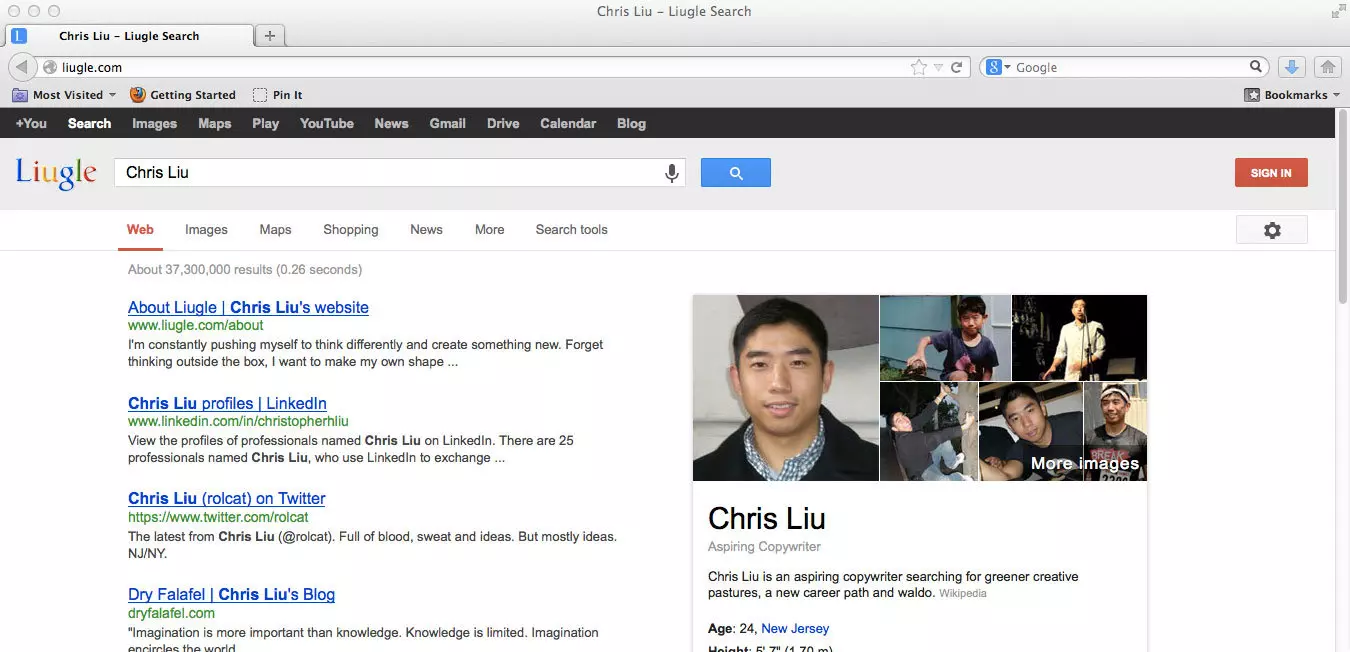
Task: Switch to the Images results tab
Action: [x=206, y=230]
